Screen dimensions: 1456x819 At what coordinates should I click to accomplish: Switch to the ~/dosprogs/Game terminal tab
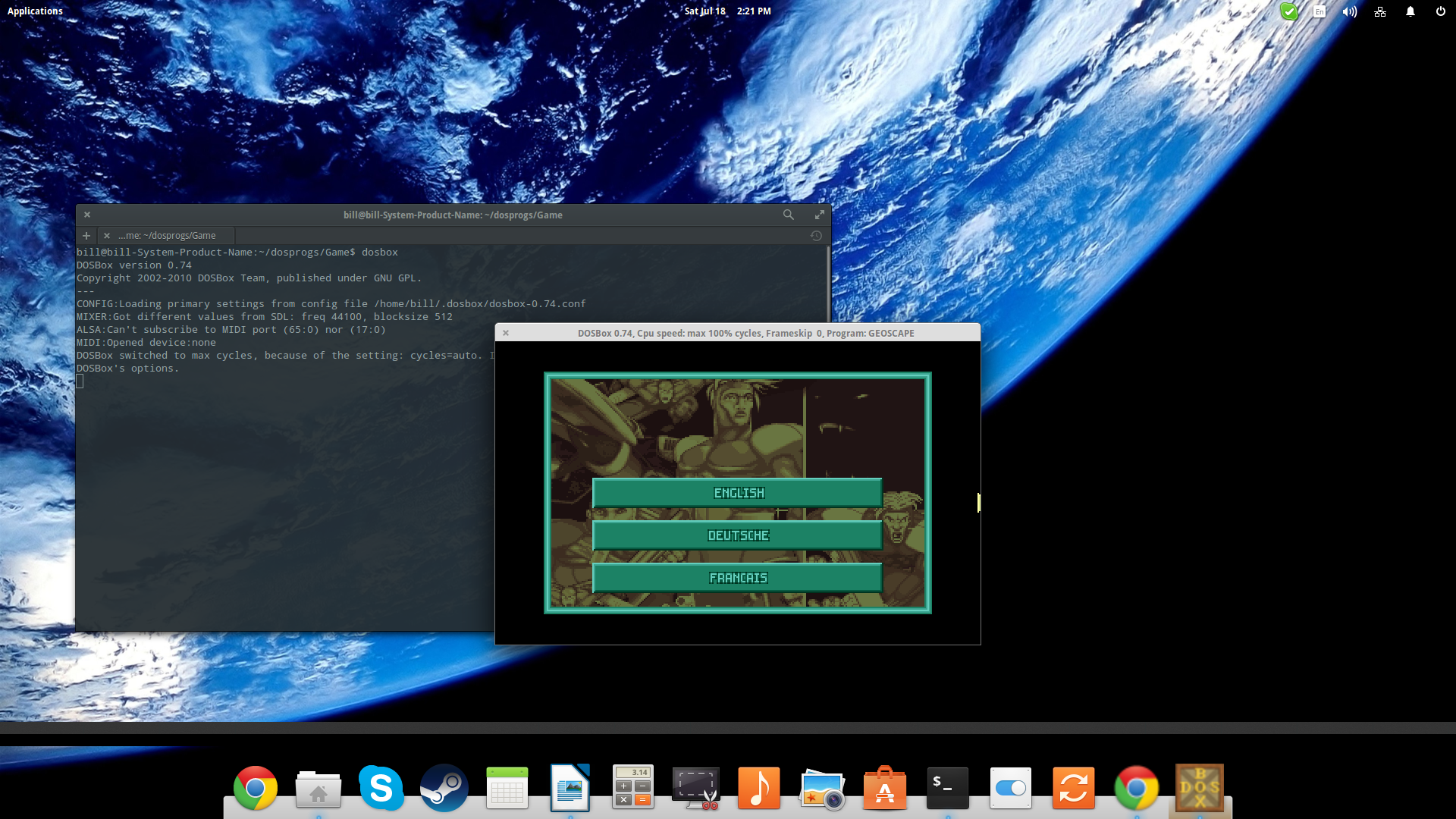click(167, 236)
